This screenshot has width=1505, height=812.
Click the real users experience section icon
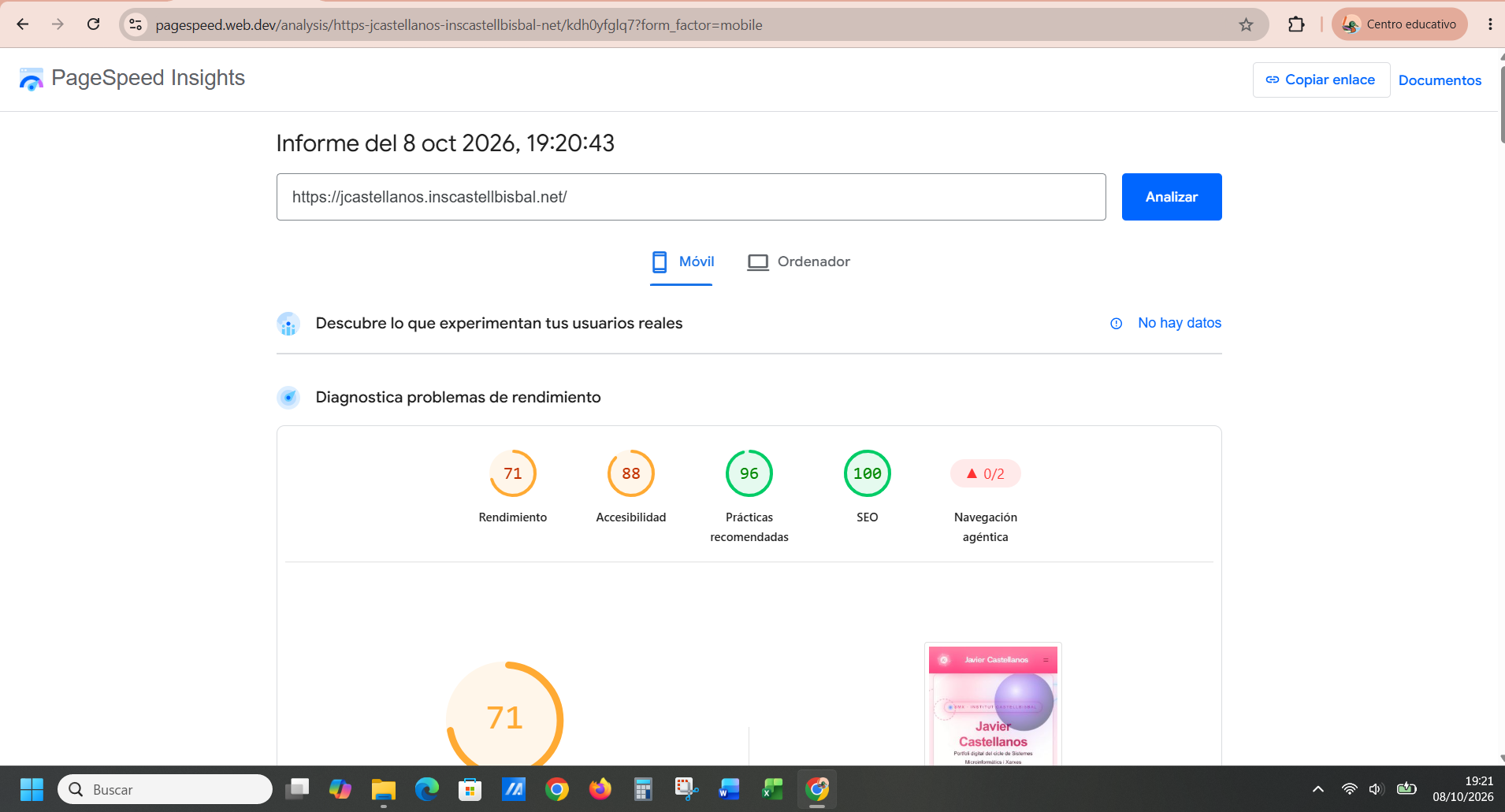(288, 324)
